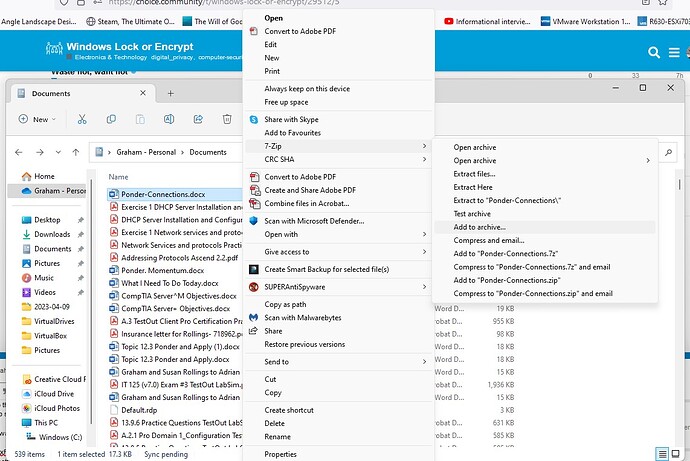Open the website hamburger menu icon
This screenshot has height=461, width=690.
[x=674, y=52]
